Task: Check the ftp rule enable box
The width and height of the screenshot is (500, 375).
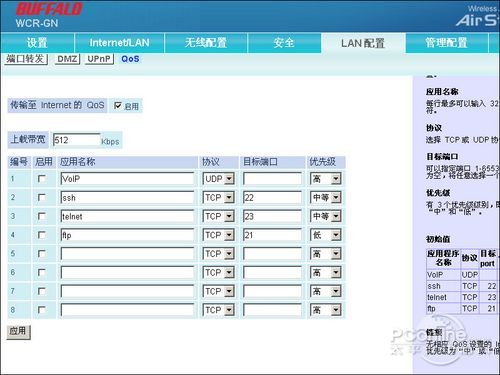Action: click(x=42, y=235)
